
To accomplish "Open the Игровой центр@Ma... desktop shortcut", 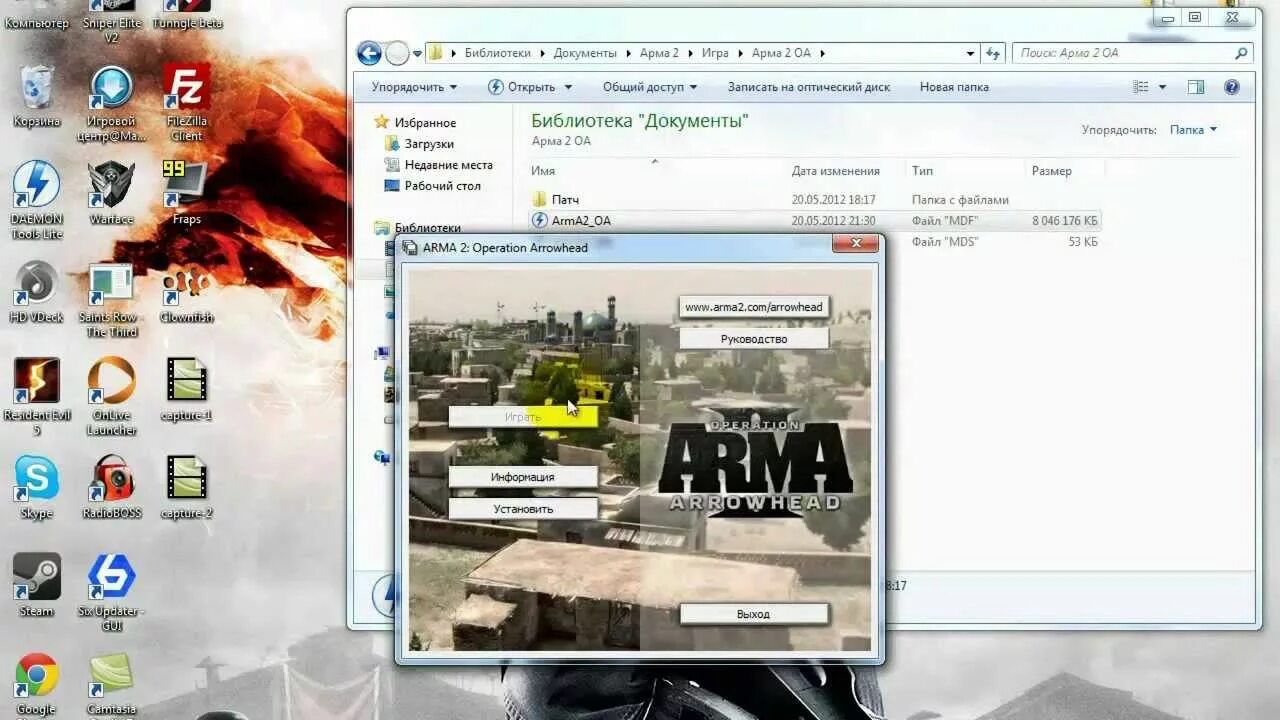I will [x=111, y=104].
